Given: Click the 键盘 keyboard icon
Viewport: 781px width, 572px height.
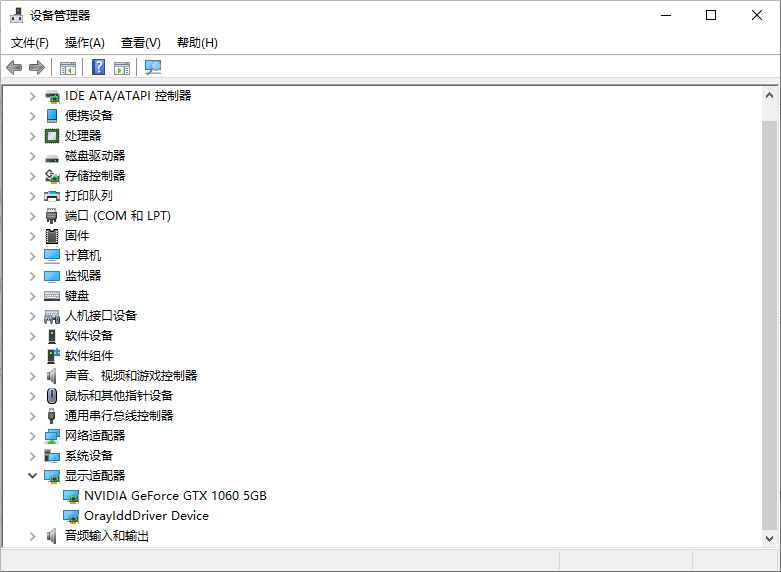Looking at the screenshot, I should click(52, 296).
